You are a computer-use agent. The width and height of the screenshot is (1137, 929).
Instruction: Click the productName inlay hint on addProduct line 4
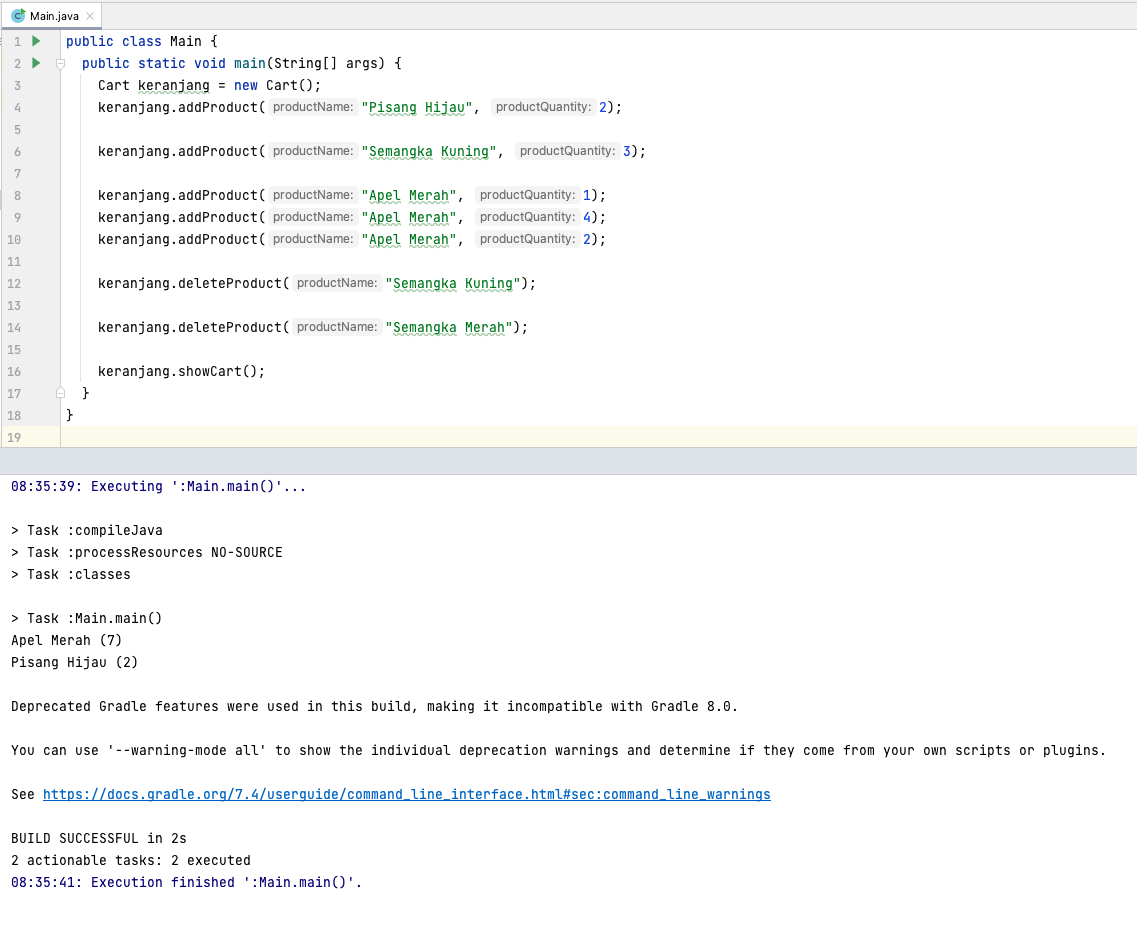[x=313, y=107]
